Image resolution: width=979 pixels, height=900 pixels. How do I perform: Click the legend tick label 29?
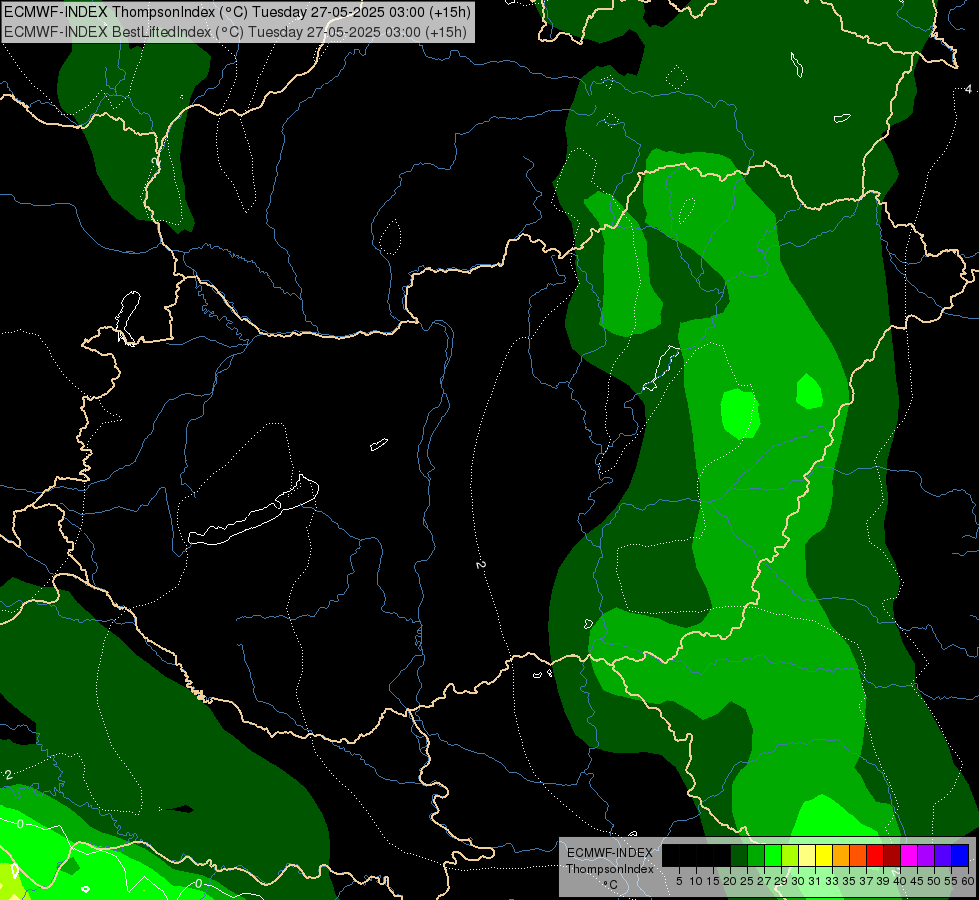coord(781,881)
